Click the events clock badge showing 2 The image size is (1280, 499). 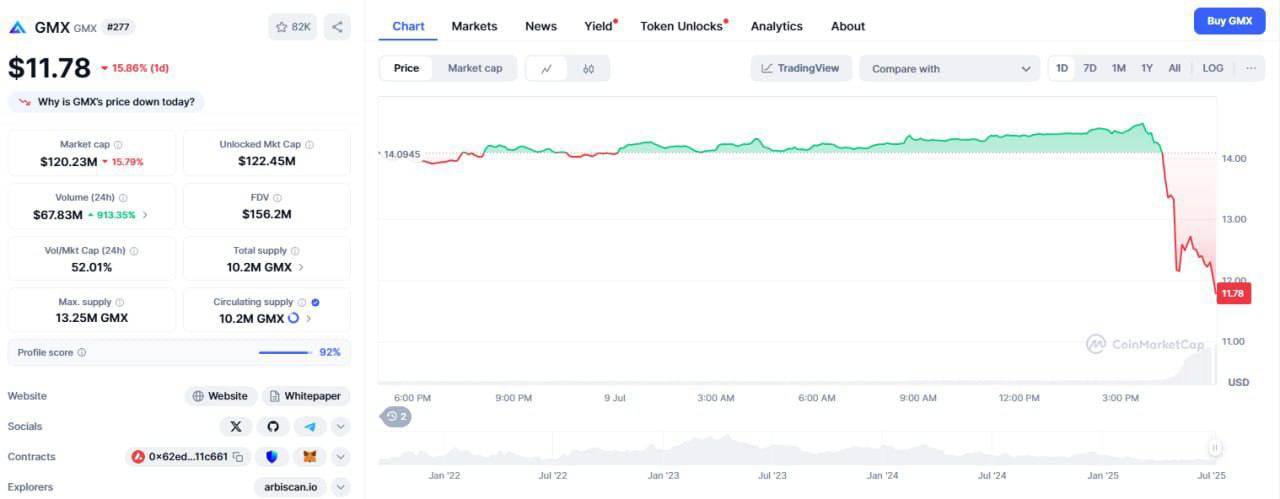click(x=397, y=416)
